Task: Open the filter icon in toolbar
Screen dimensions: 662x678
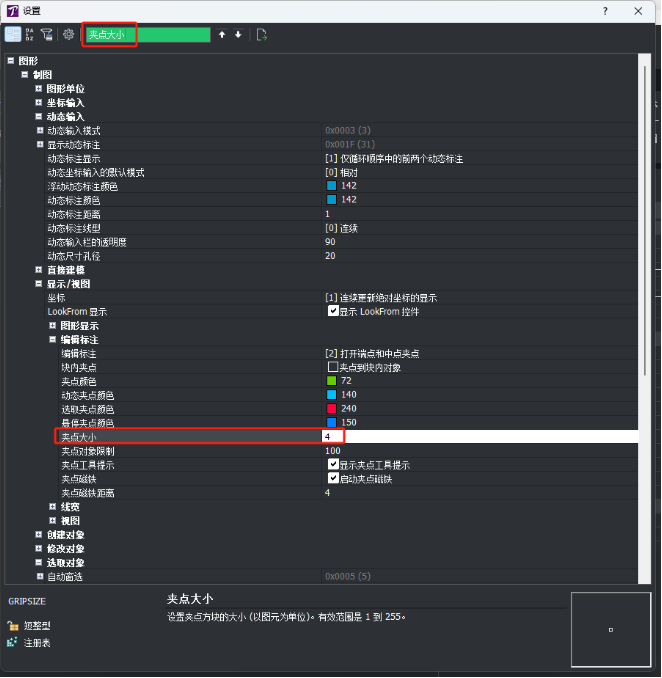Action: 47,34
